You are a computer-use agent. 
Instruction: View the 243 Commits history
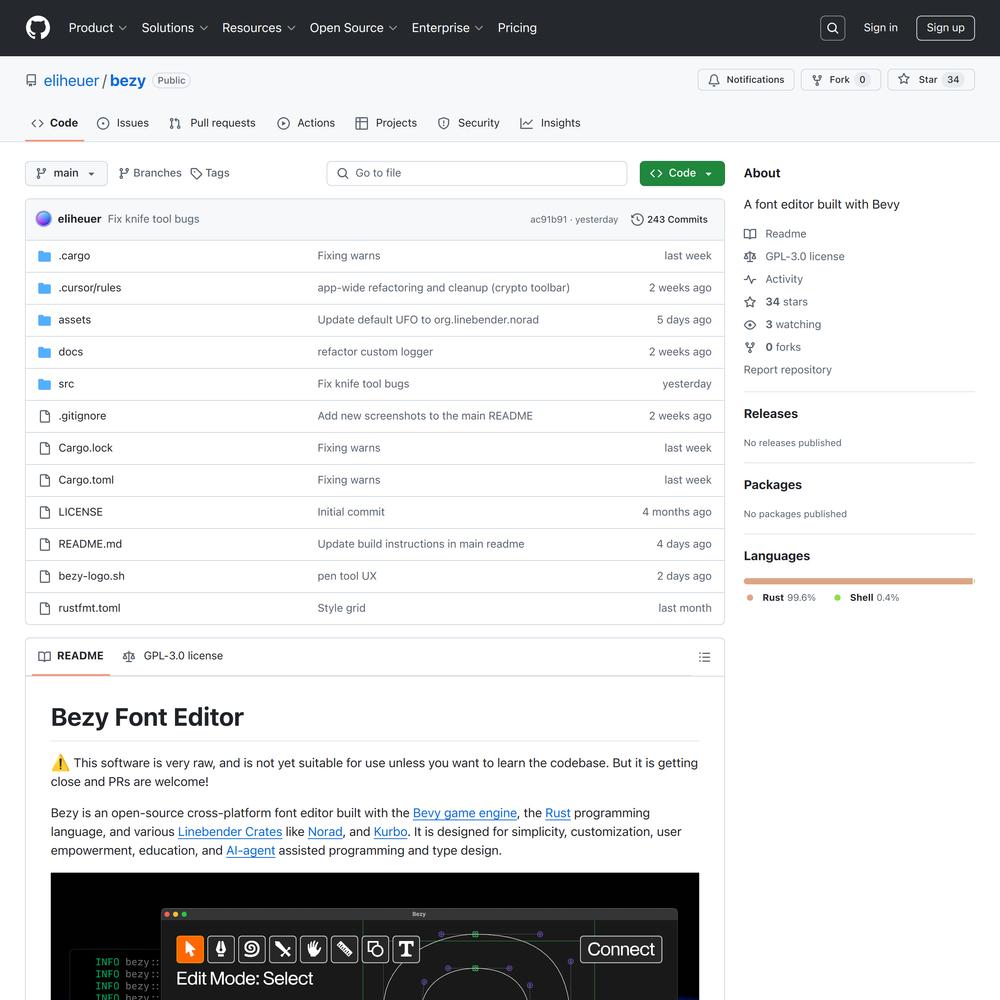tap(670, 219)
